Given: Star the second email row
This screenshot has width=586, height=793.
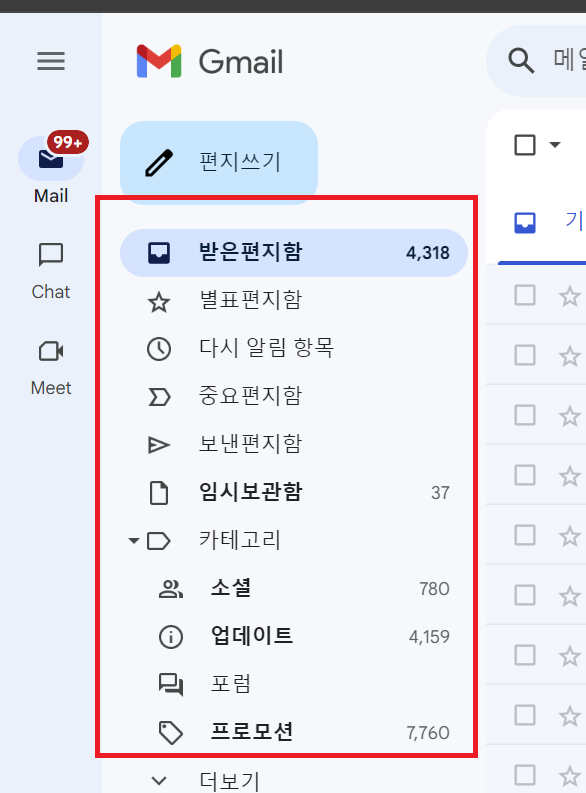Looking at the screenshot, I should [570, 357].
